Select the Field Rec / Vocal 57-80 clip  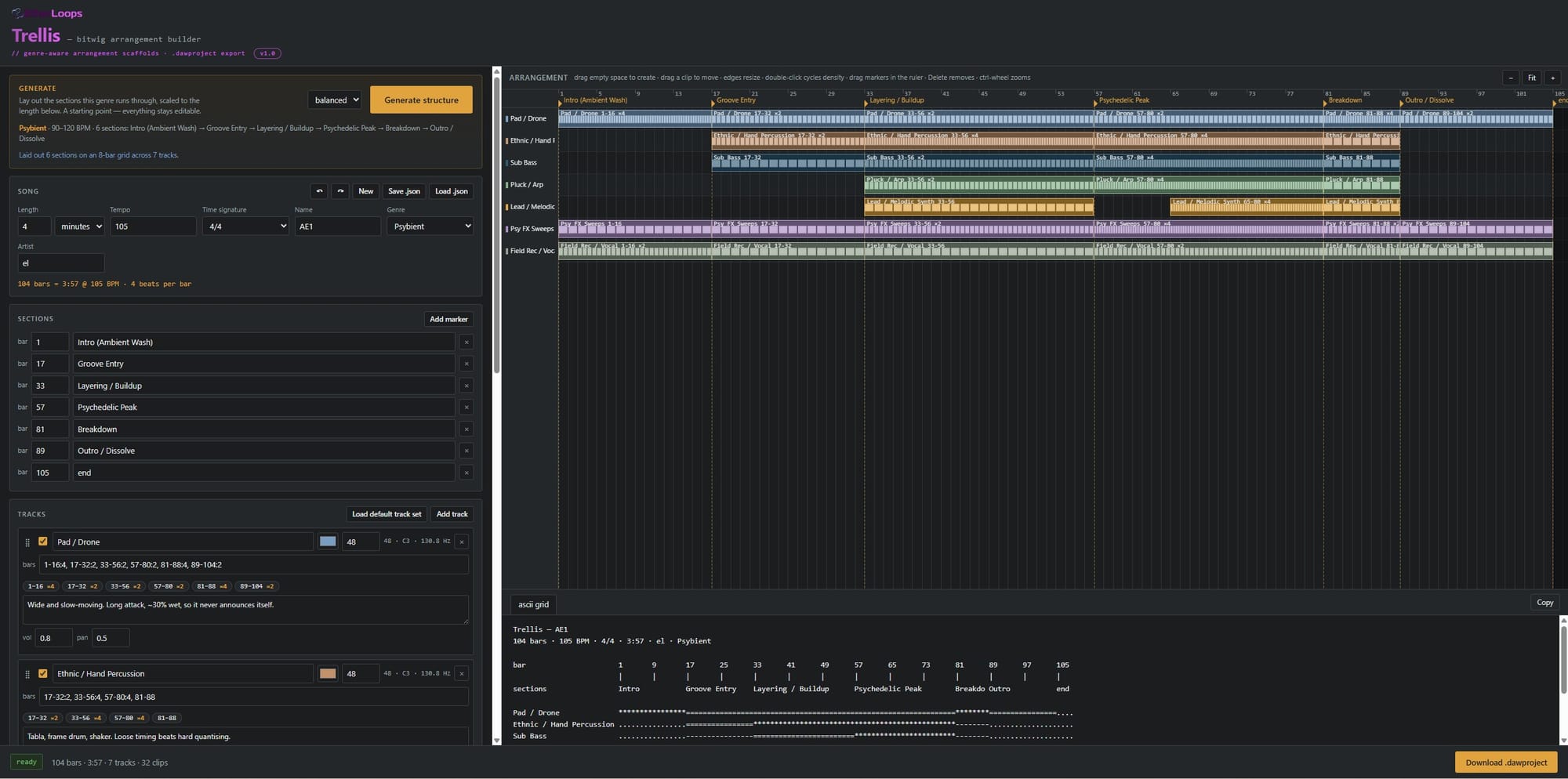1208,250
